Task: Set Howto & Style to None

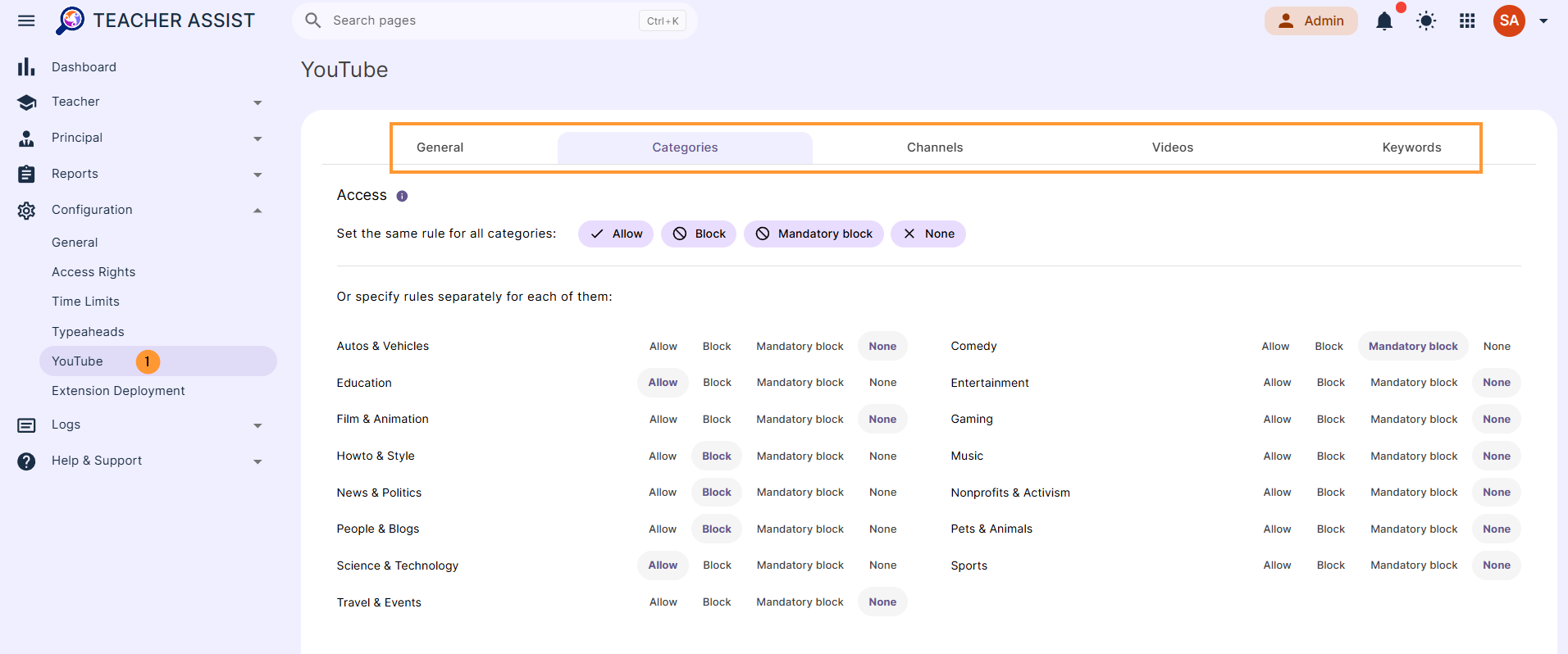Action: tap(882, 456)
